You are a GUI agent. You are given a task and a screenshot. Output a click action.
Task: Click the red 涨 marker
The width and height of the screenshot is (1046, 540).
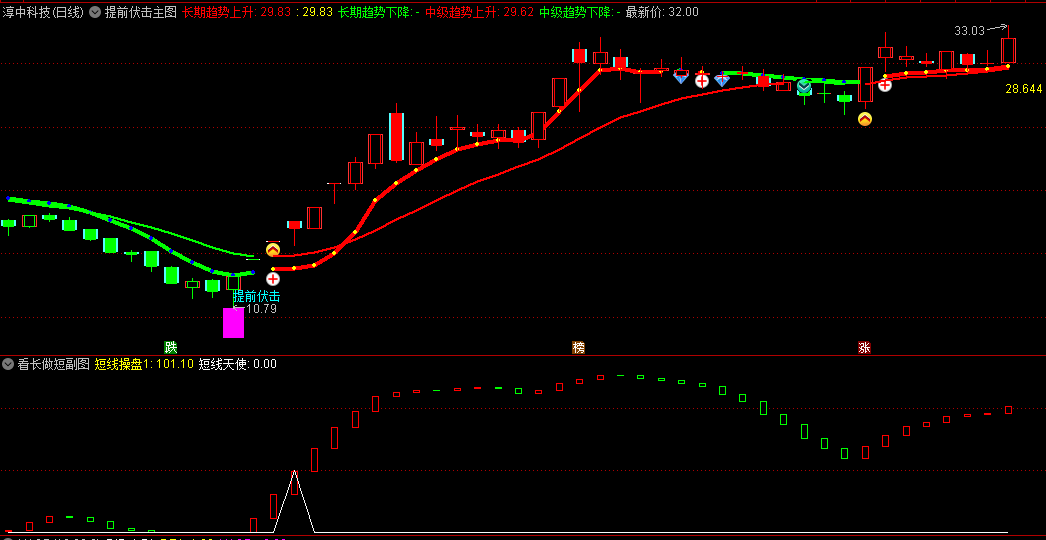click(865, 347)
